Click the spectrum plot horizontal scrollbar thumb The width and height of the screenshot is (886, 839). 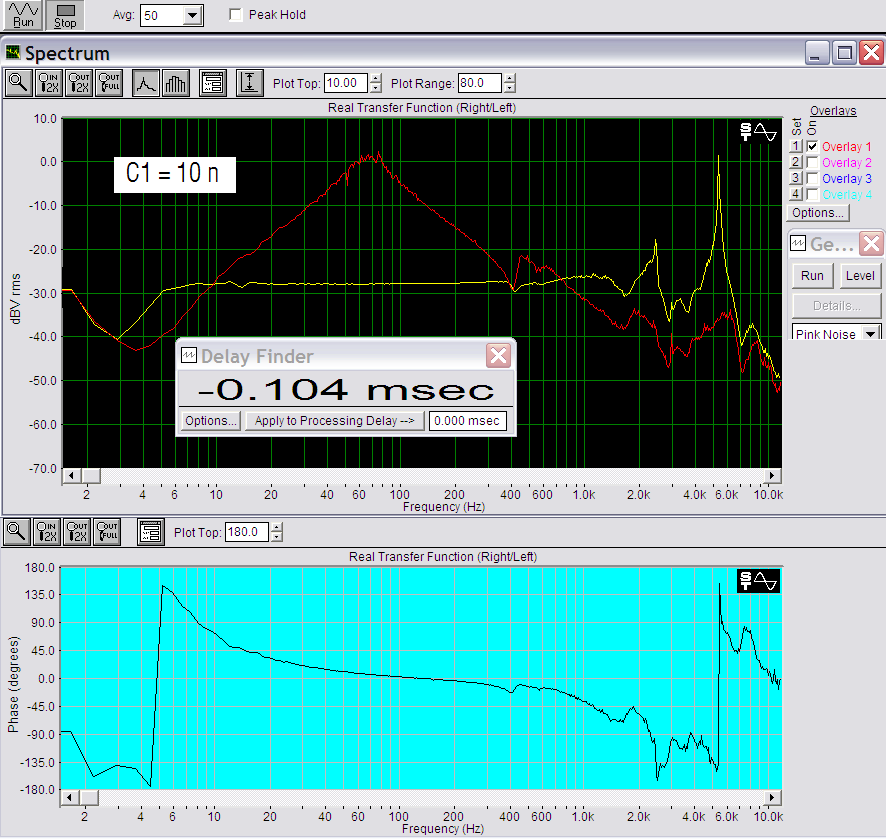tap(91, 476)
